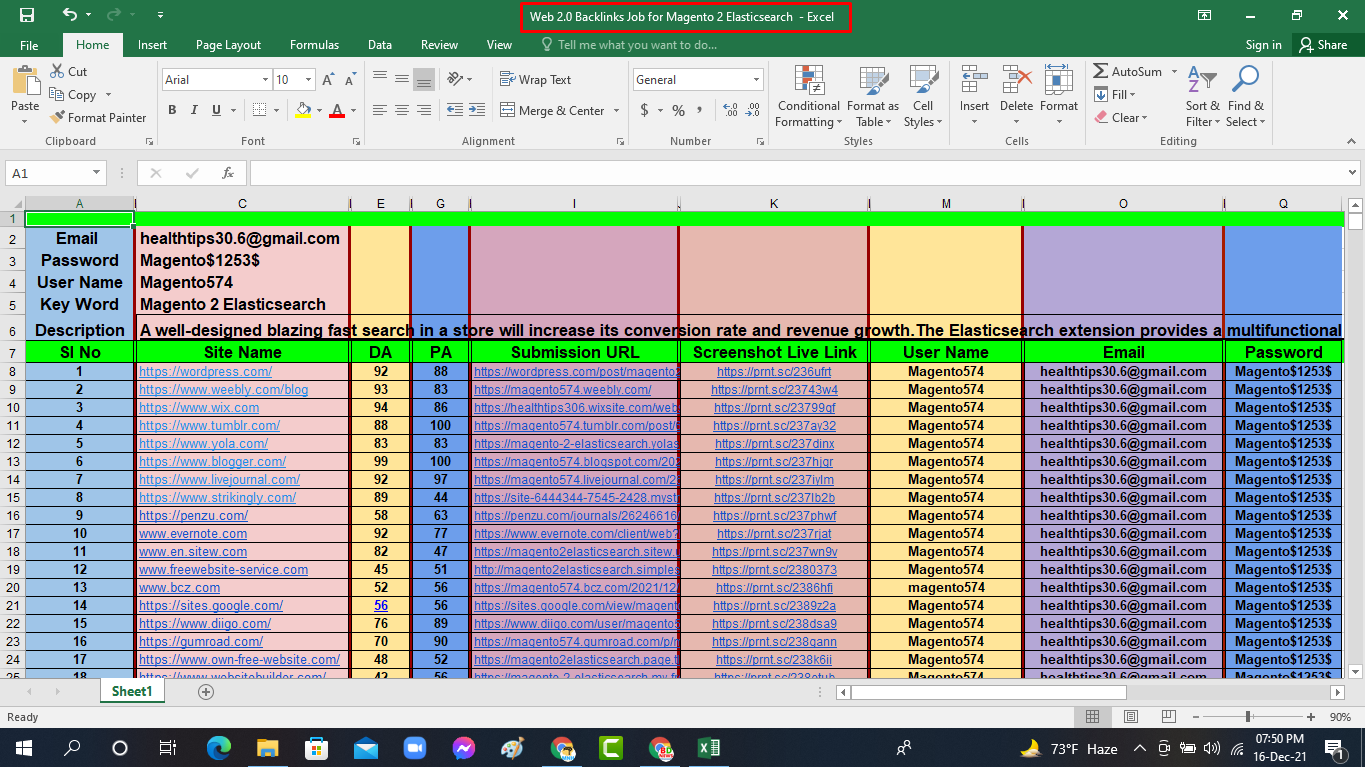
Task: Expand the Name Box dropdown arrow
Action: pyautogui.click(x=96, y=173)
